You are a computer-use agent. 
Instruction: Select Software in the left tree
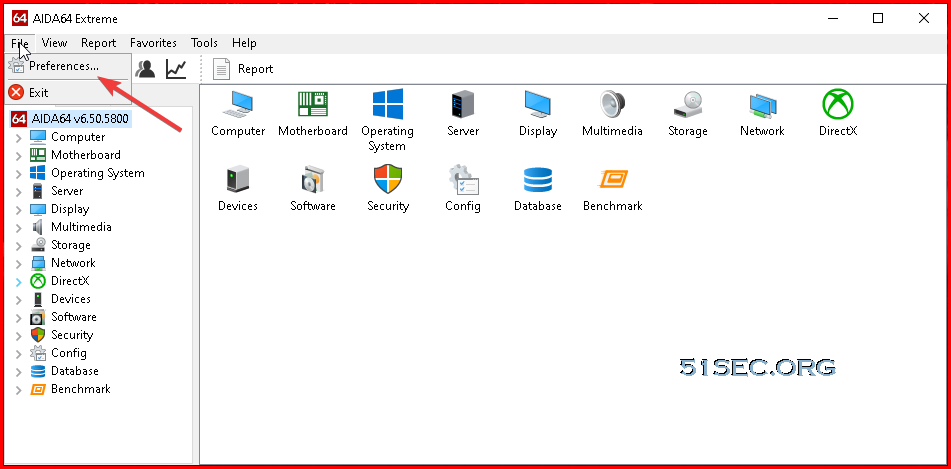(x=73, y=317)
